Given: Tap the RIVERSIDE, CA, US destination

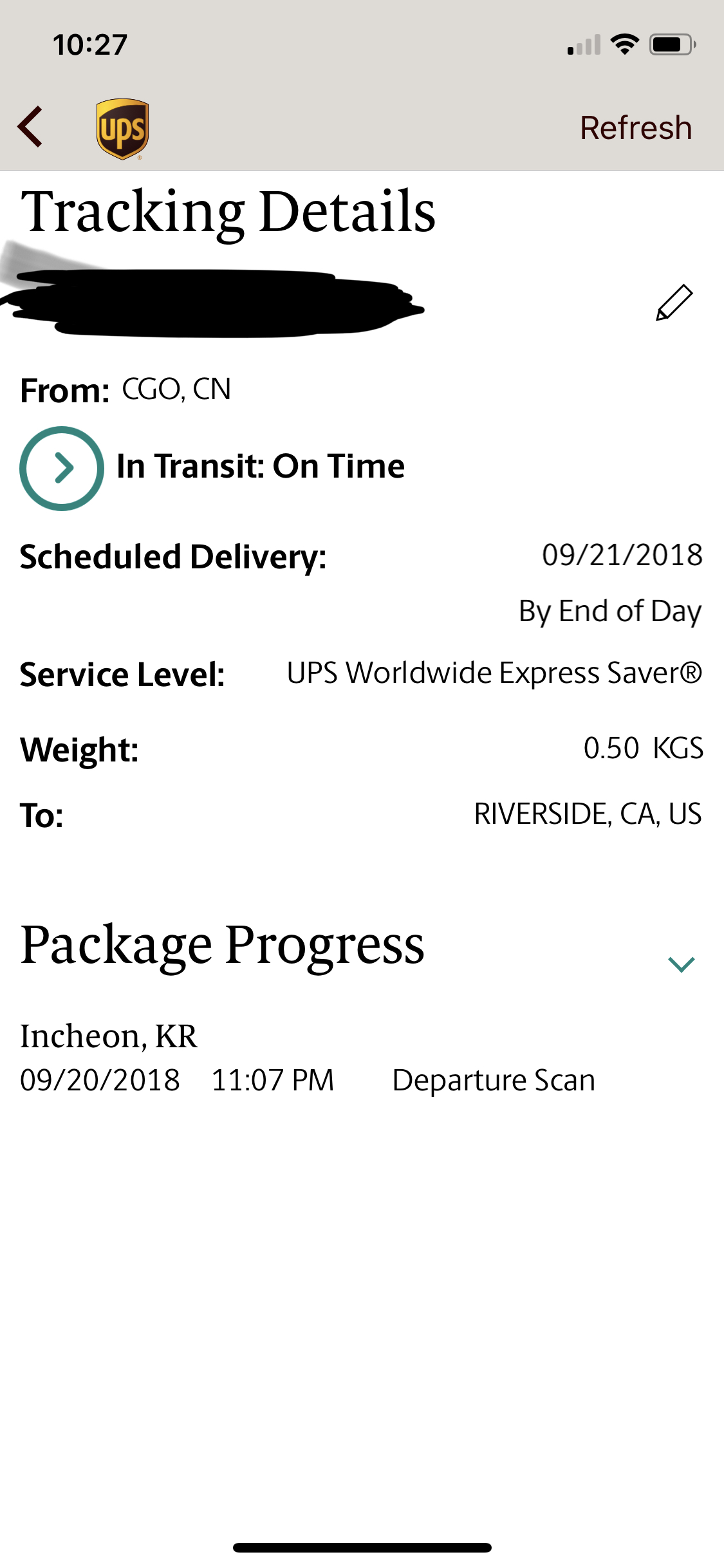Looking at the screenshot, I should tap(588, 814).
